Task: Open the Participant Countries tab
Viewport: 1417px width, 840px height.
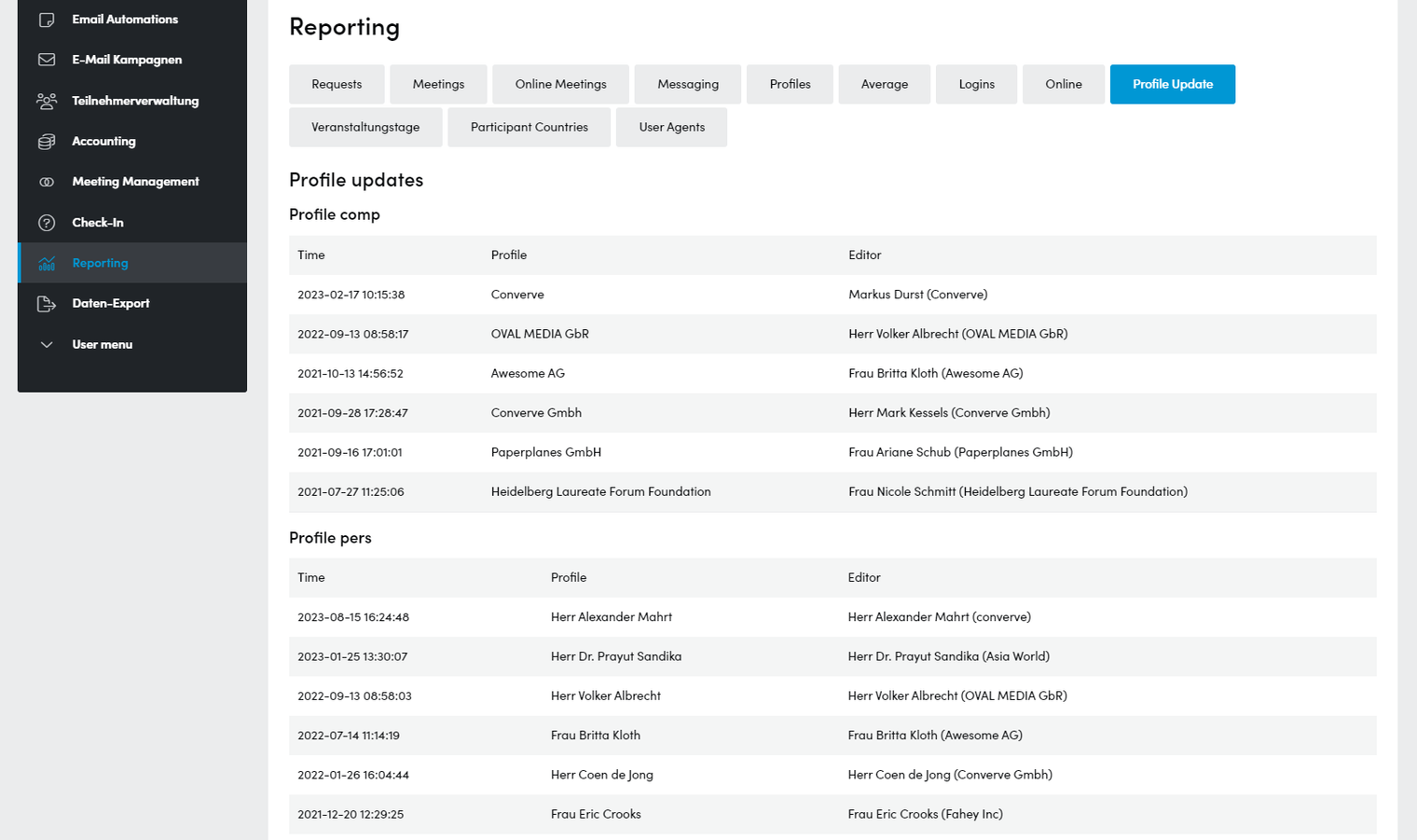Action: pyautogui.click(x=530, y=127)
